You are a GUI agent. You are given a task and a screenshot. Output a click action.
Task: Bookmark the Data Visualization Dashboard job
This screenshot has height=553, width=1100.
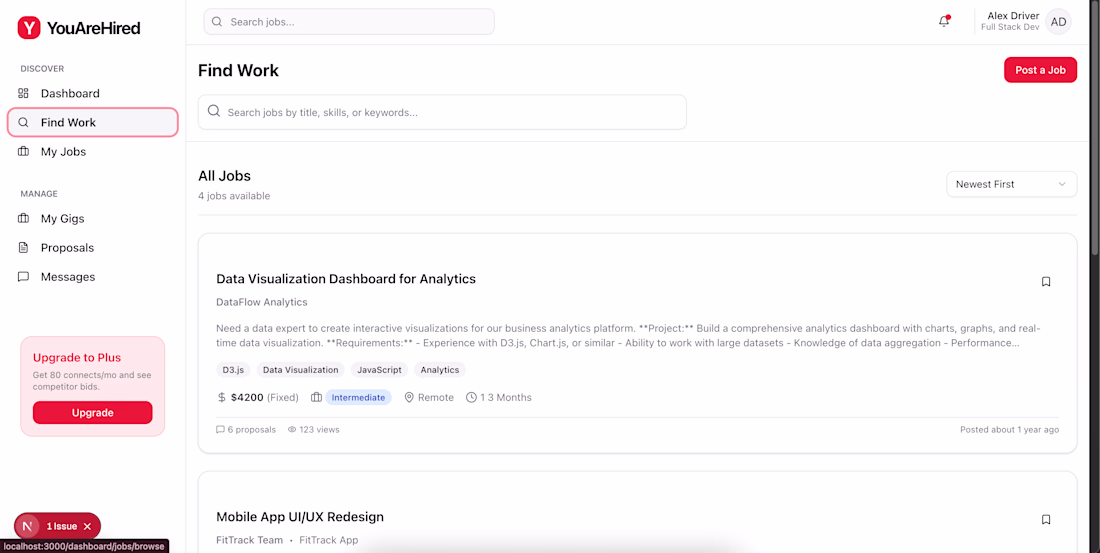pos(1046,282)
